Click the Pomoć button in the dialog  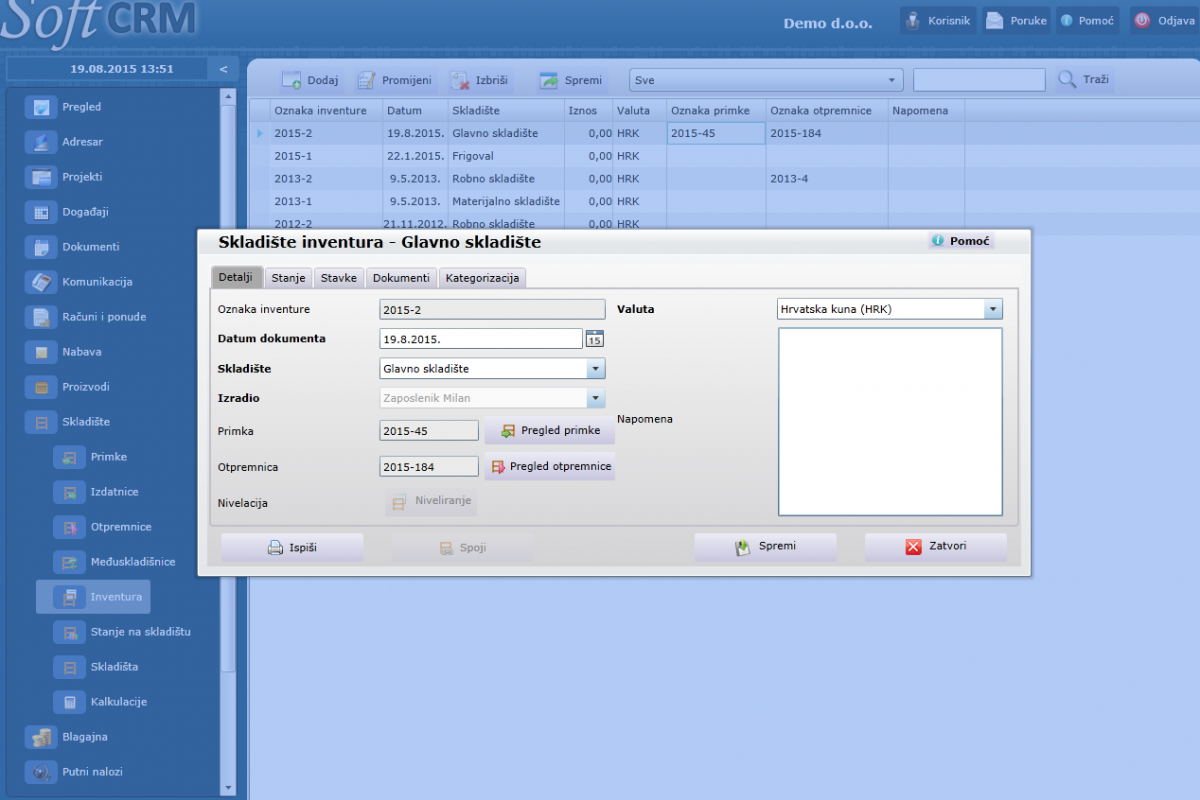(961, 241)
